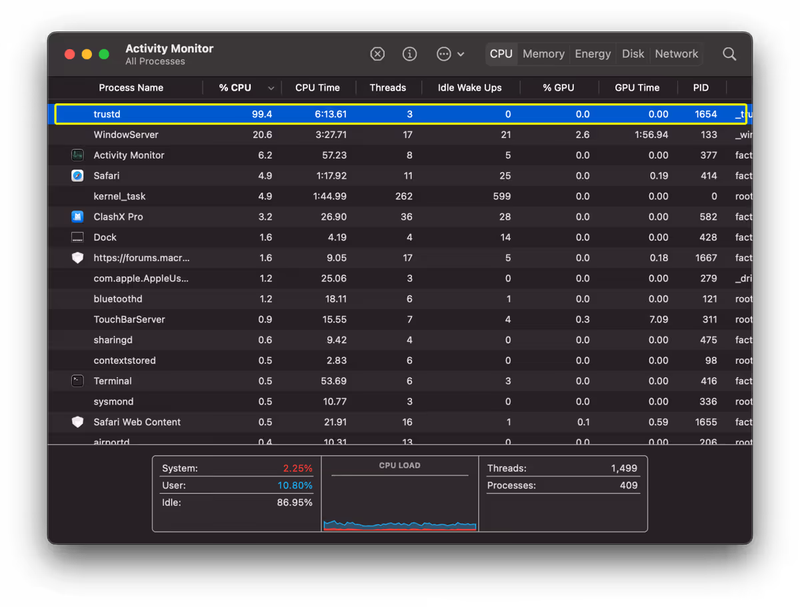800x607 pixels.
Task: Click chevron beside the ellipsis button
Action: point(461,54)
